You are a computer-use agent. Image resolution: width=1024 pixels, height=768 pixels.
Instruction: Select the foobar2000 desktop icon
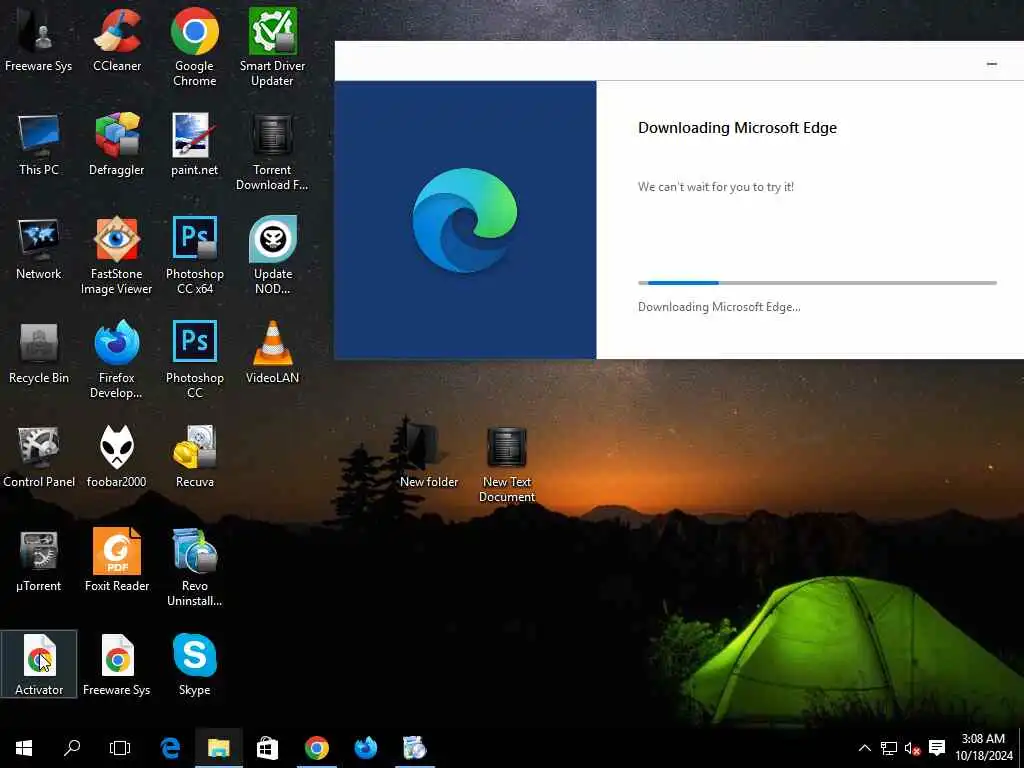pyautogui.click(x=117, y=456)
